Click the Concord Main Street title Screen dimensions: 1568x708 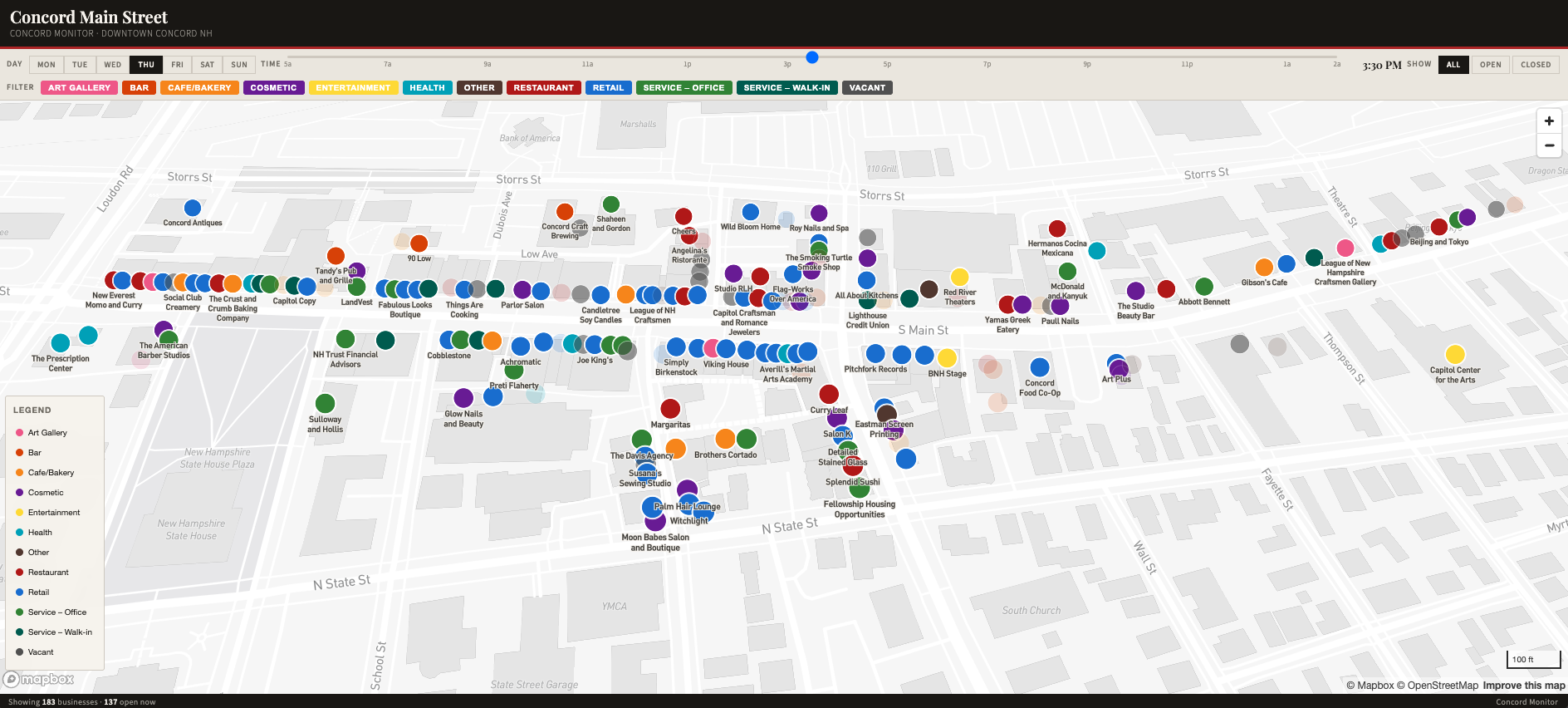coord(89,17)
